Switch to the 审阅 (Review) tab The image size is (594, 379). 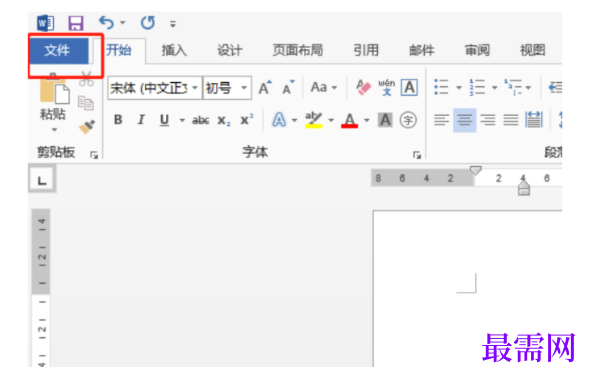[477, 50]
